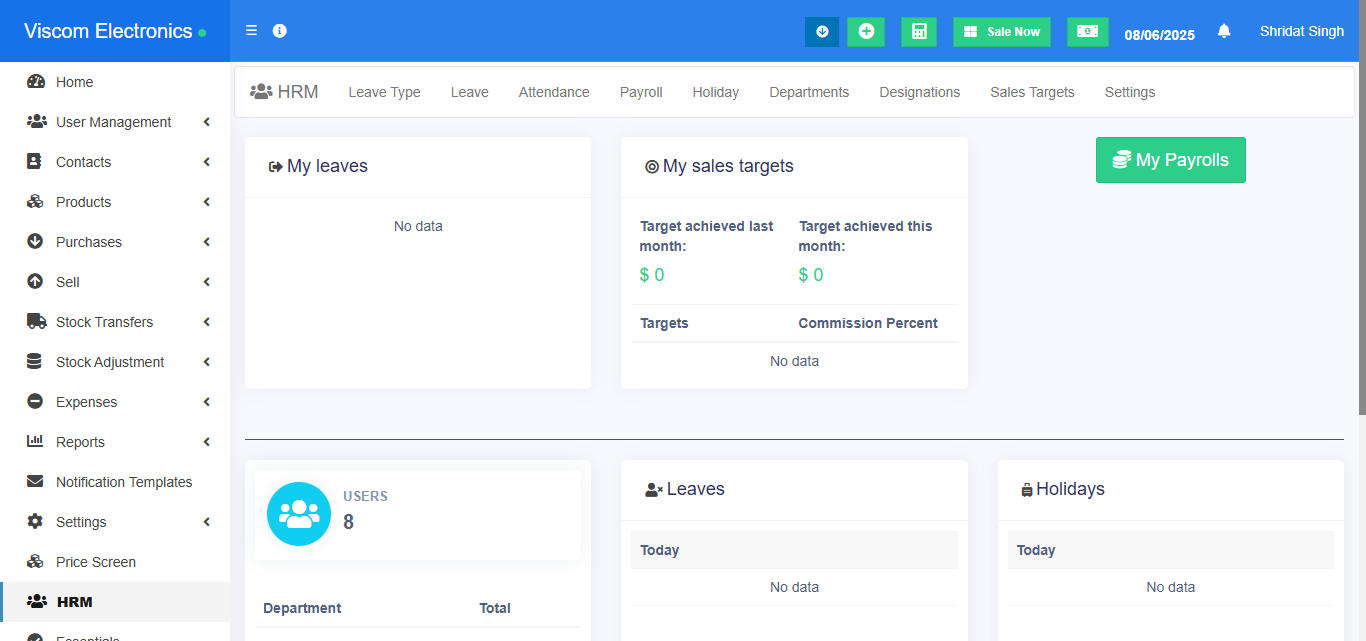Click the green plus circle icon
Viewport: 1366px width, 641px height.
pyautogui.click(x=866, y=32)
